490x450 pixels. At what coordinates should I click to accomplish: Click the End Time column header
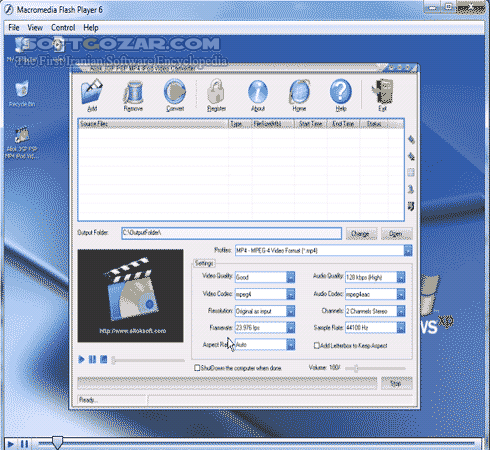[x=343, y=124]
